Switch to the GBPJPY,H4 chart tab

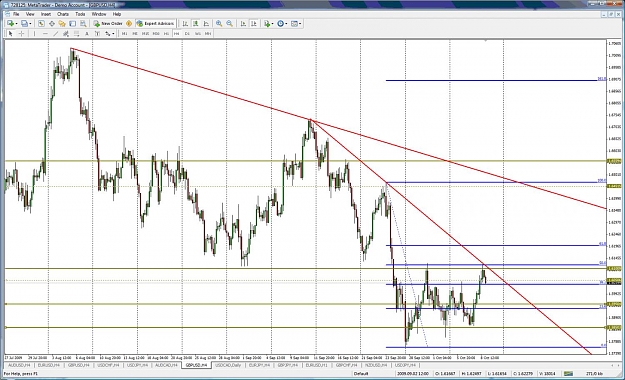[x=287, y=365]
